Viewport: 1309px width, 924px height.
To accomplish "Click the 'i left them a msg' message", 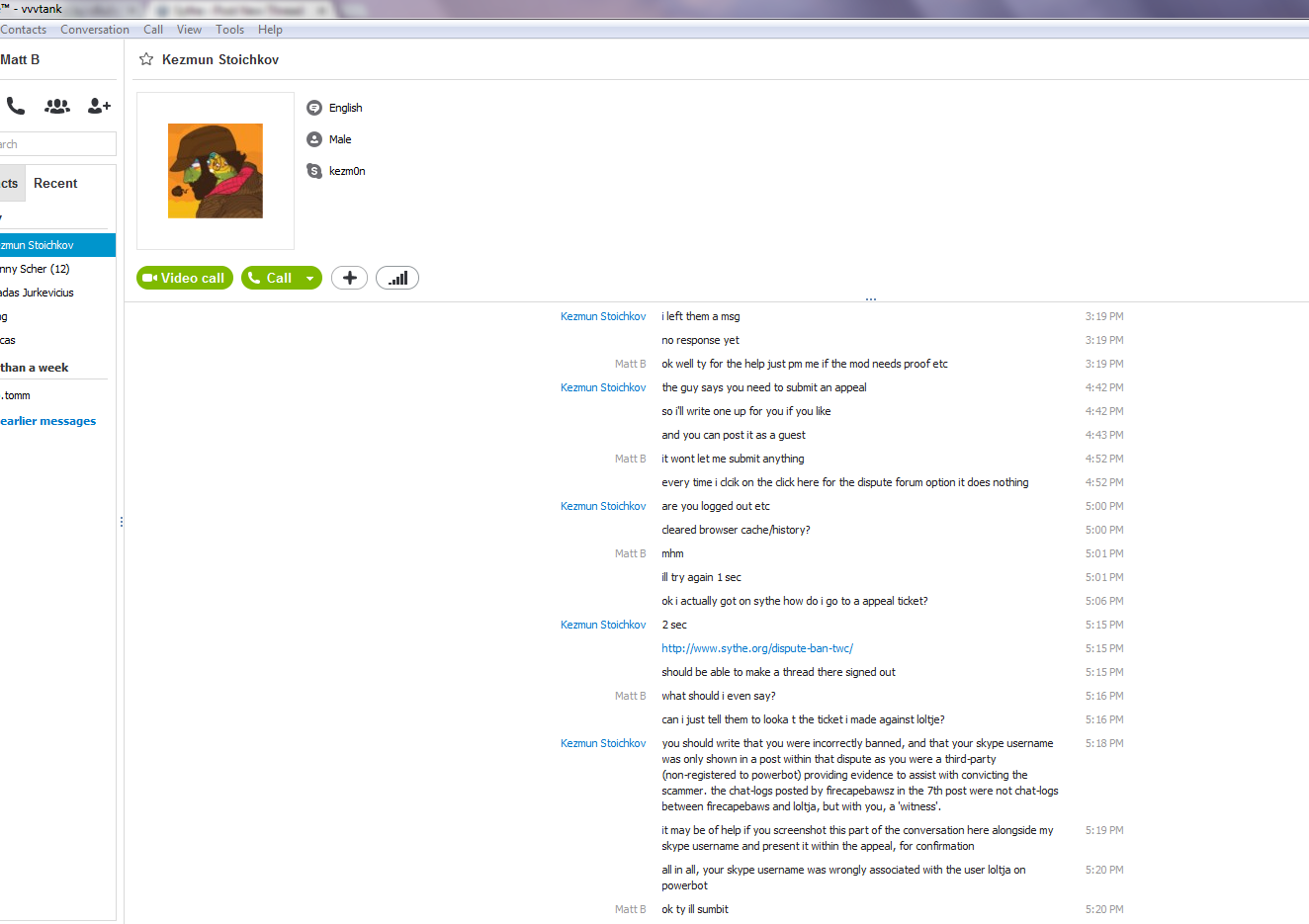I will pyautogui.click(x=701, y=316).
